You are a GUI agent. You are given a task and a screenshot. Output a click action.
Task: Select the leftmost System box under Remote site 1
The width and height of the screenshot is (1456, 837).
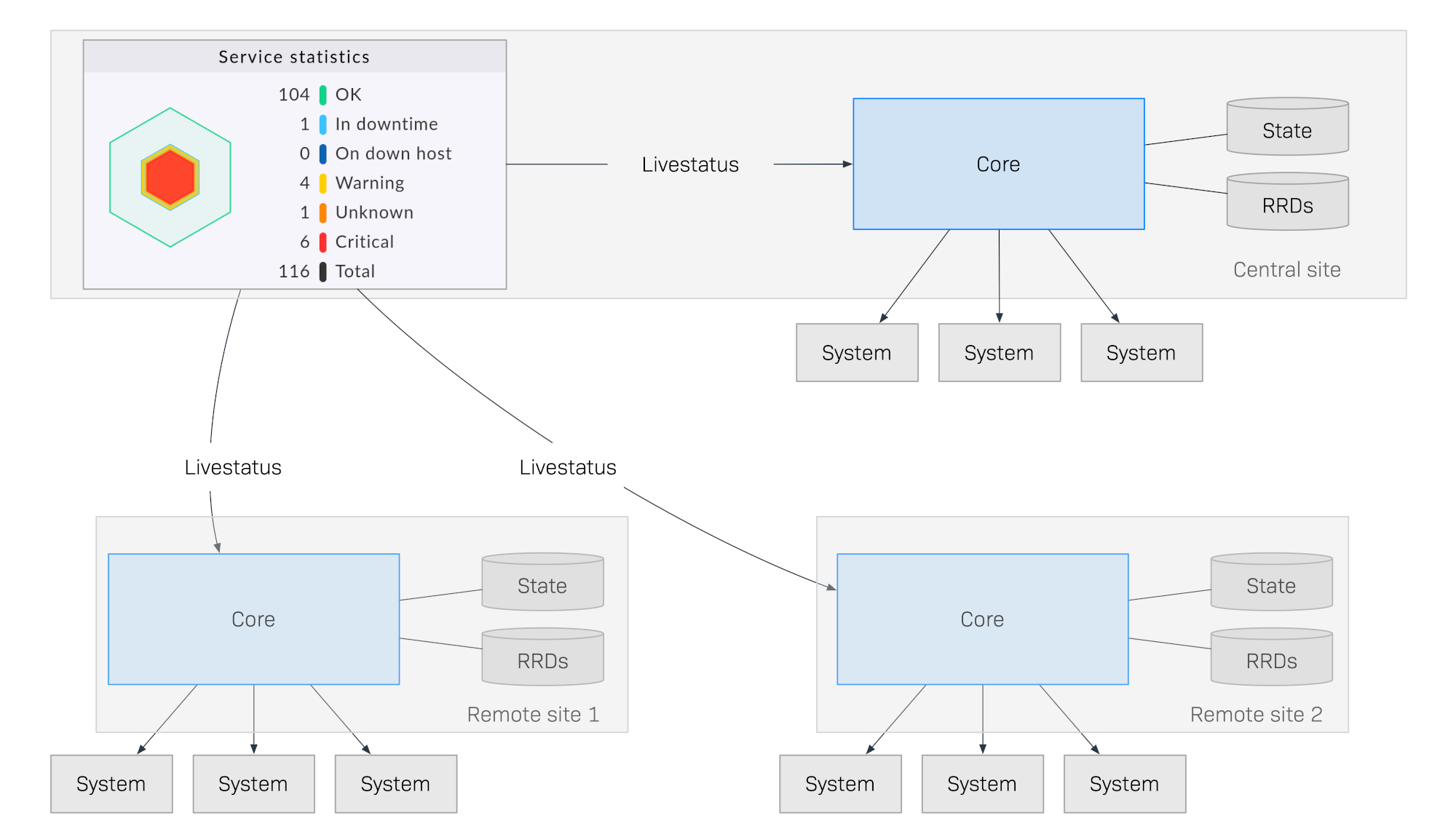[111, 784]
